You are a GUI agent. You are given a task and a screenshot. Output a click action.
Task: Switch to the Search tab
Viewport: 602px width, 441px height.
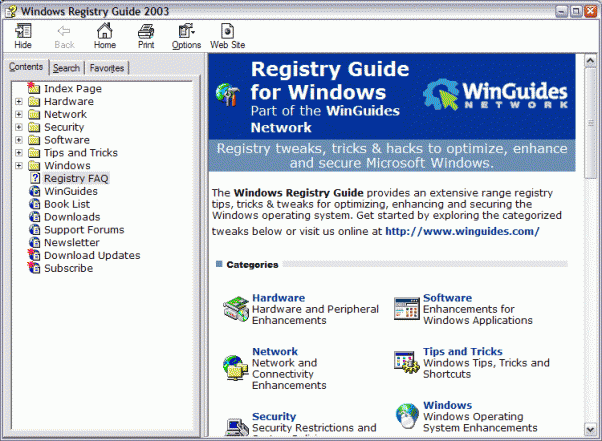coord(66,68)
